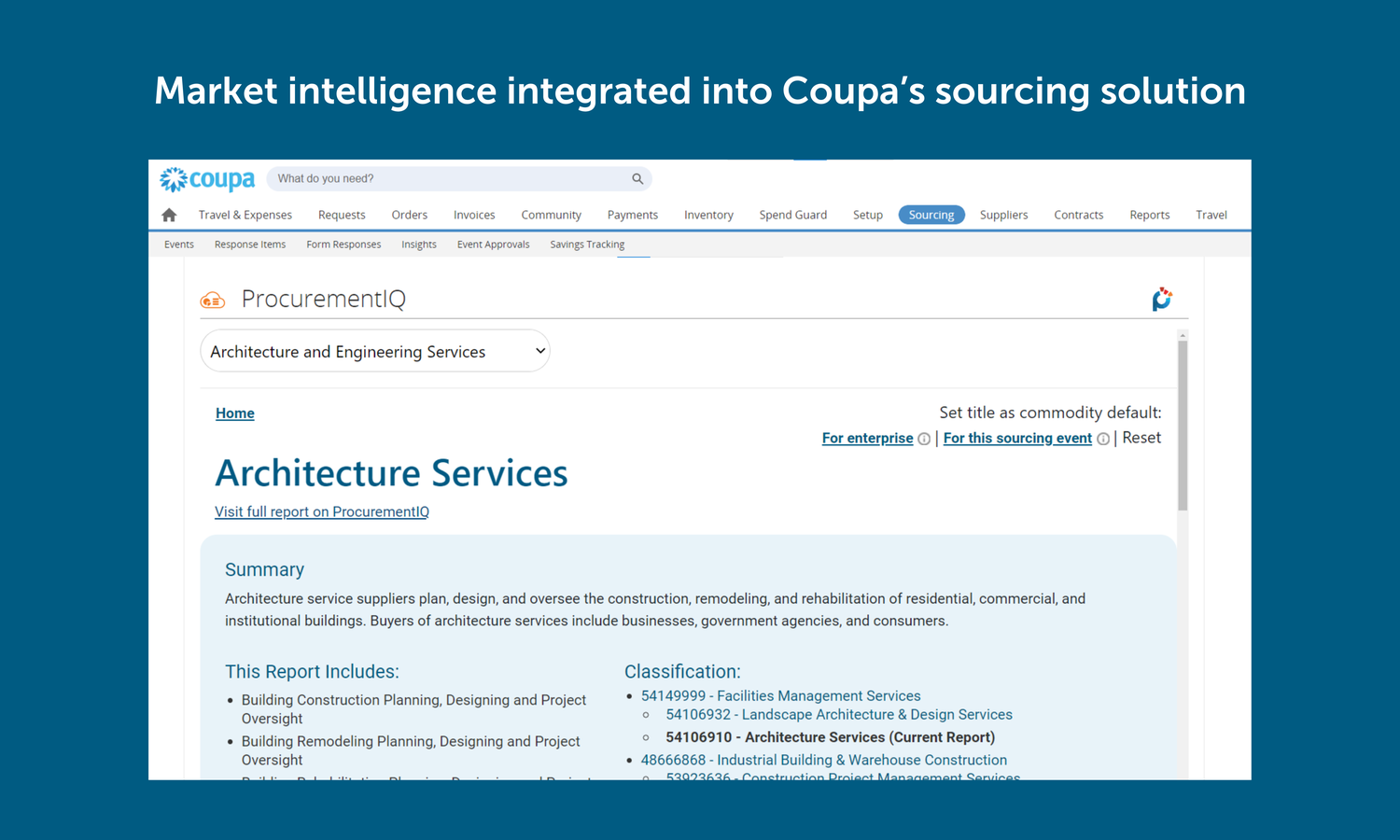The width and height of the screenshot is (1400, 840).
Task: Open Visit full report on ProcurementIQ link
Action: [322, 511]
